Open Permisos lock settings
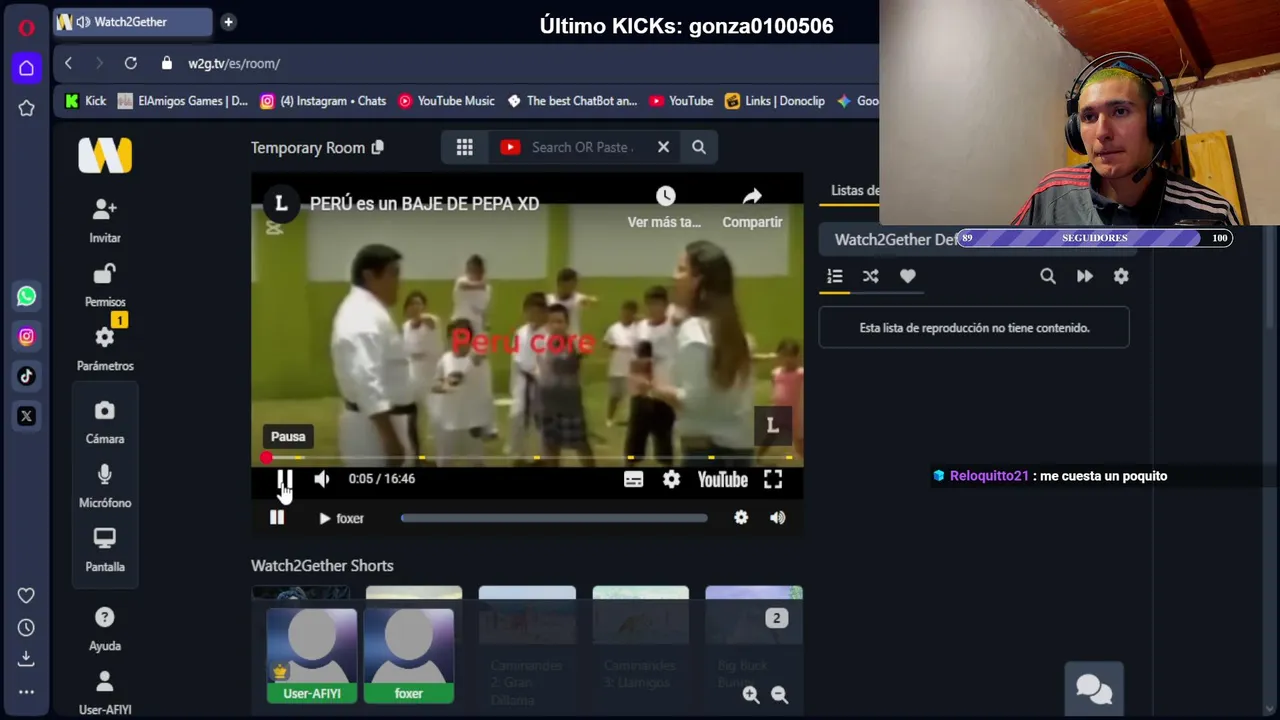This screenshot has height=720, width=1280. (105, 285)
